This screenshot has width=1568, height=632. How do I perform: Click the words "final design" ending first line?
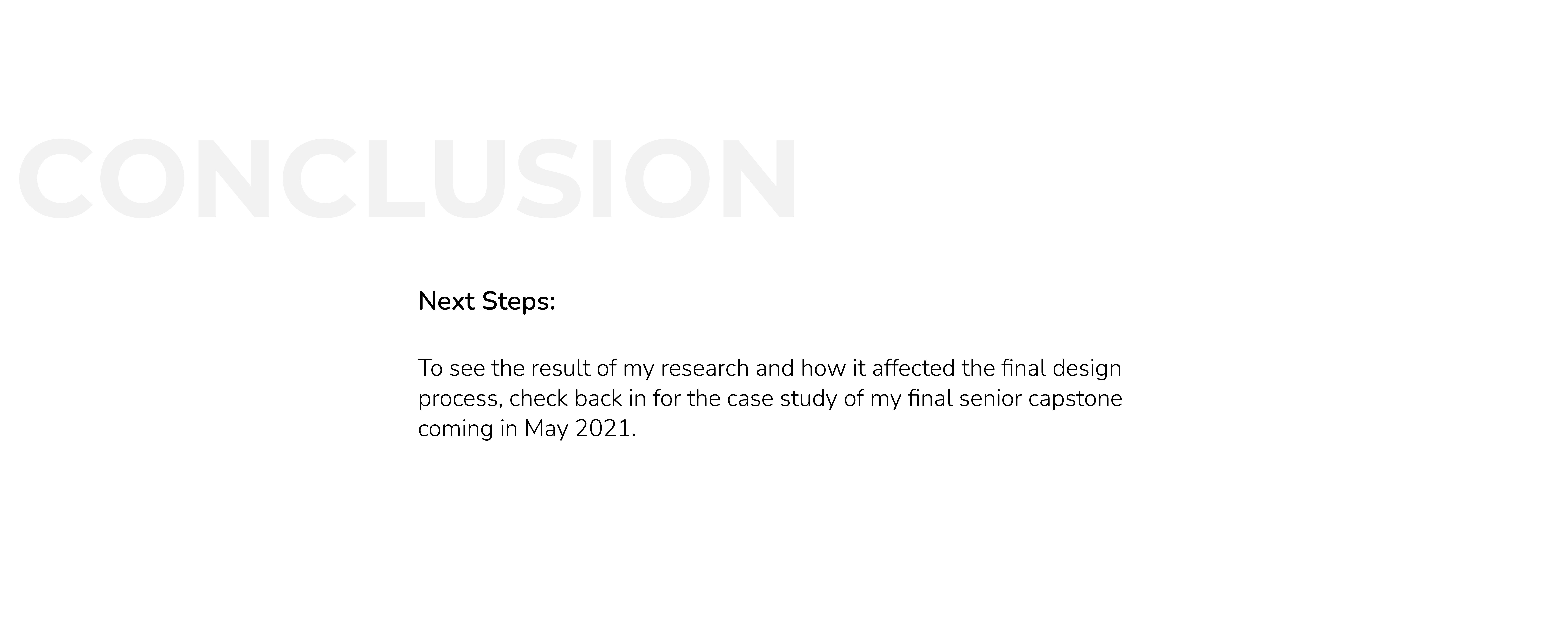[x=1061, y=368]
